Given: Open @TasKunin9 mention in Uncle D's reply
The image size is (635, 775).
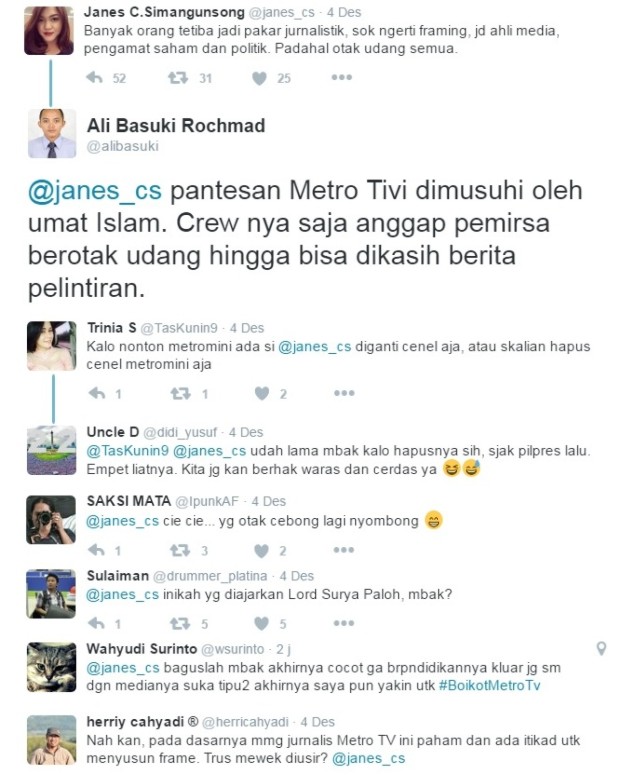Looking at the screenshot, I should tap(127, 451).
